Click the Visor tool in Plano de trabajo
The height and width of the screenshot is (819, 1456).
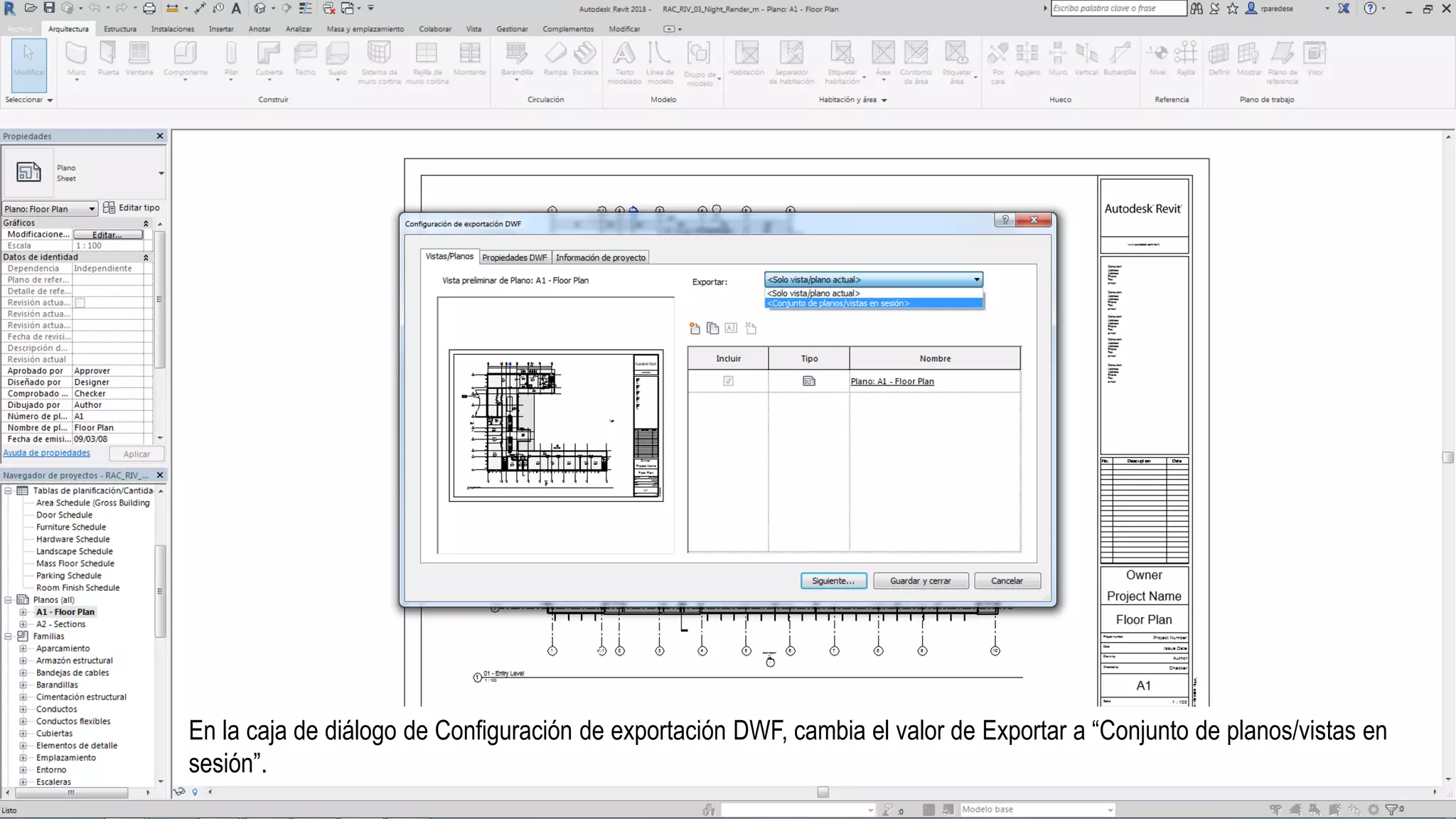pyautogui.click(x=1315, y=60)
